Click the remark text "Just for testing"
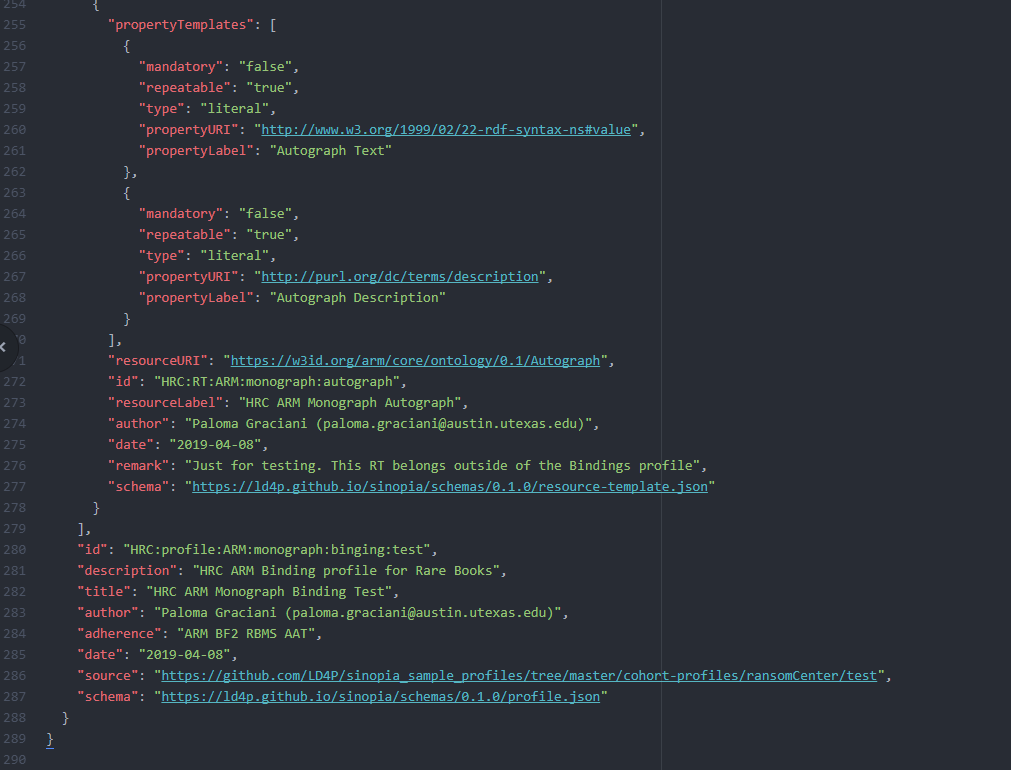Viewport: 1011px width, 770px height. 254,466
